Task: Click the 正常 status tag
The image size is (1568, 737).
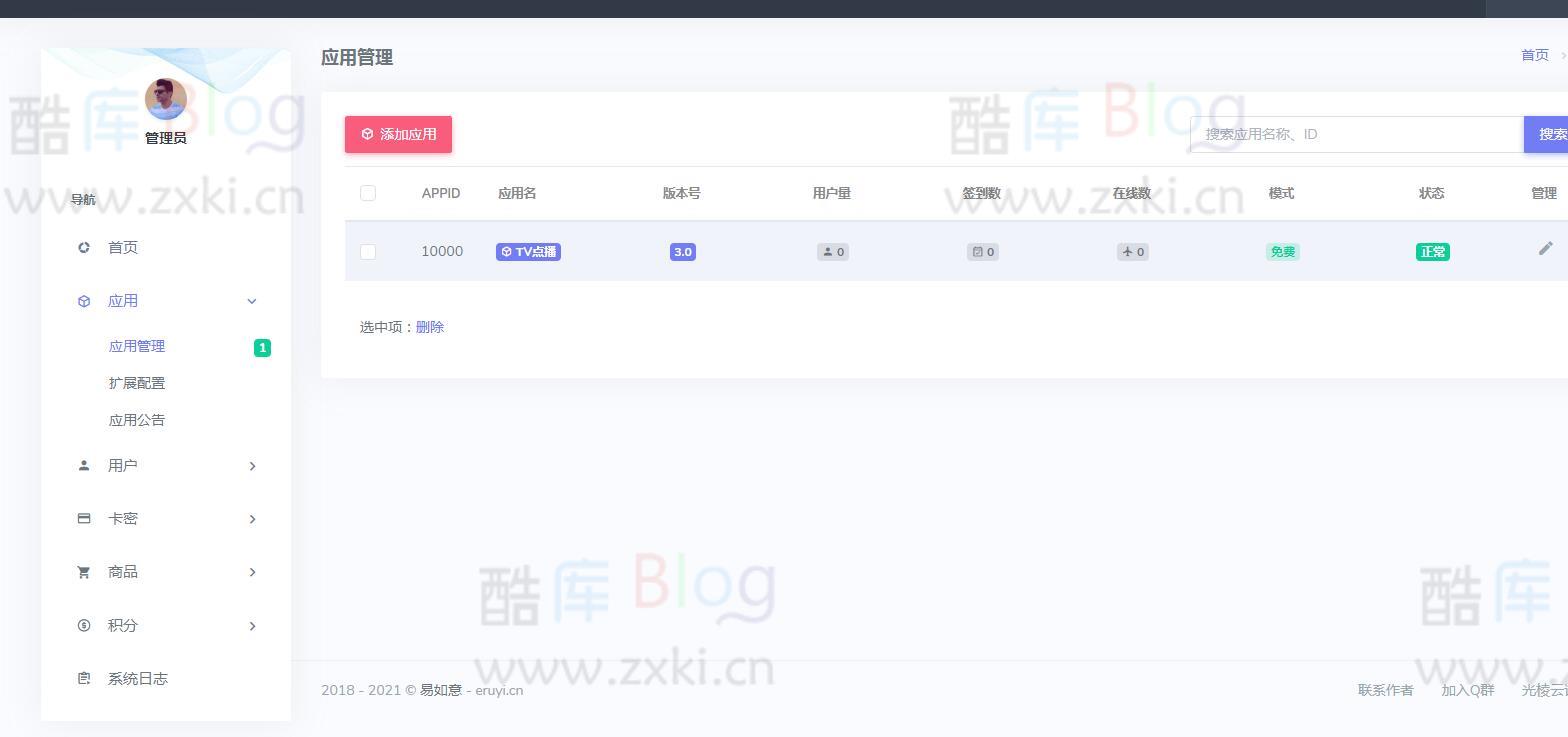Action: point(1432,252)
